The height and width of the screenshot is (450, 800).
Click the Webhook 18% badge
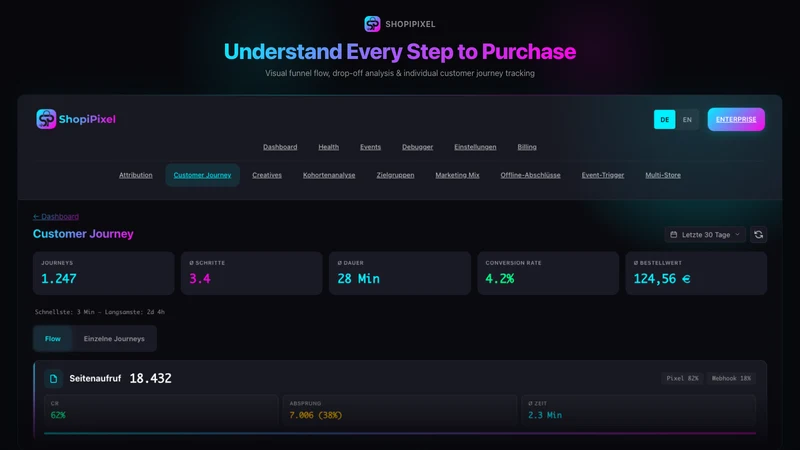tap(731, 379)
